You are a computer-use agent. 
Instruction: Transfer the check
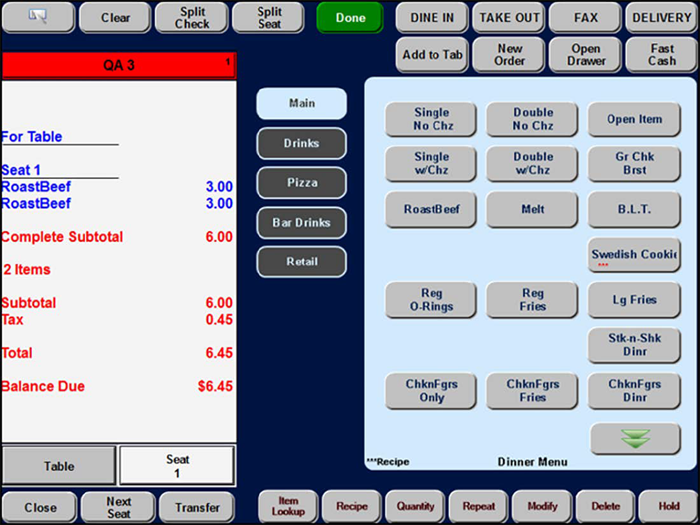pyautogui.click(x=197, y=508)
